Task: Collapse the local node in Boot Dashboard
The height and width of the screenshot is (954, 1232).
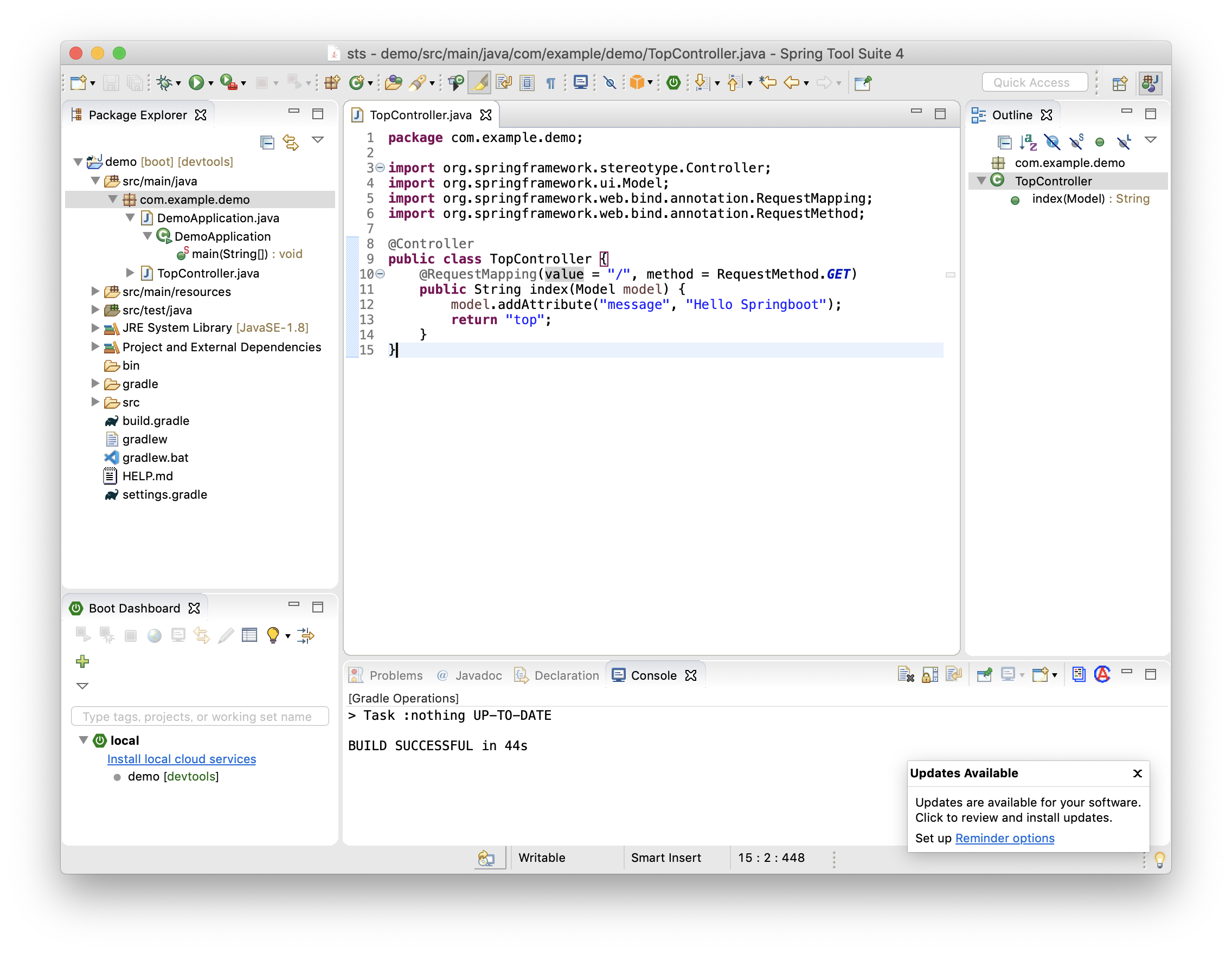Action: click(83, 740)
